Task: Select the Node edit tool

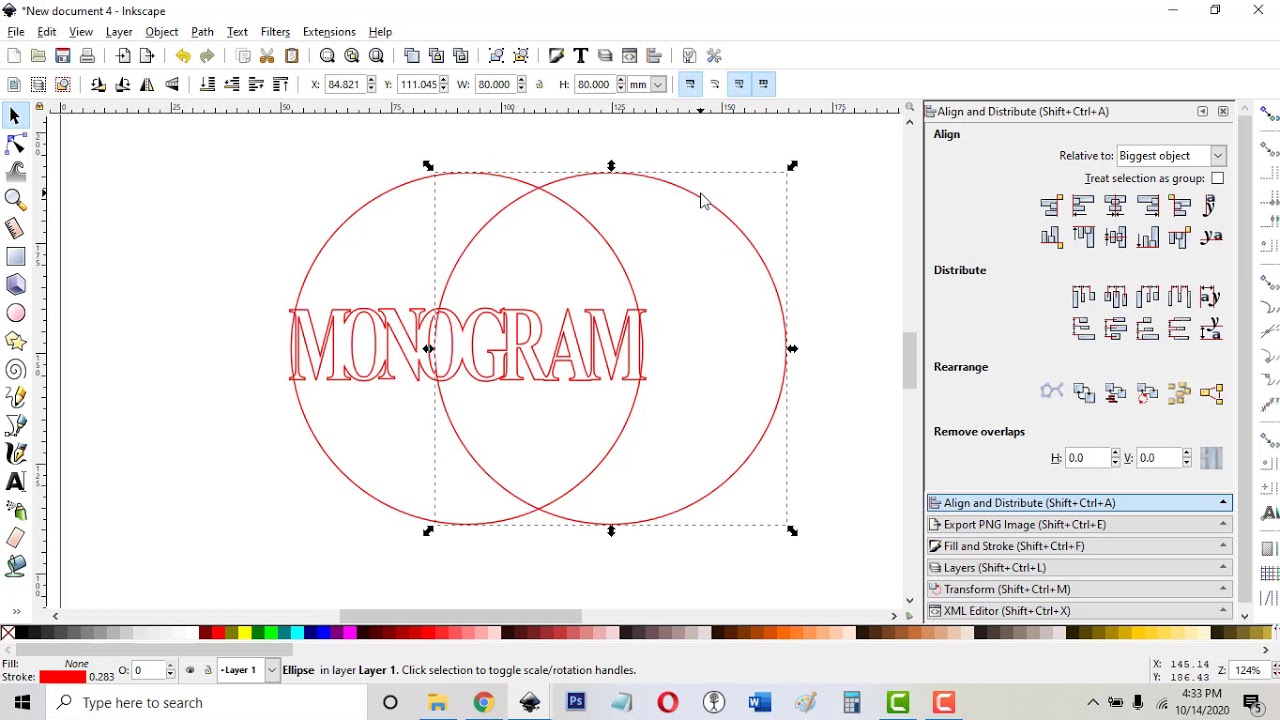Action: 15,145
